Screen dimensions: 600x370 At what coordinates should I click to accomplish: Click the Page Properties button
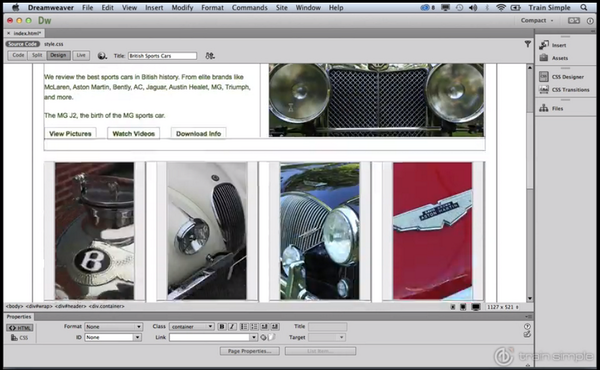(x=249, y=351)
